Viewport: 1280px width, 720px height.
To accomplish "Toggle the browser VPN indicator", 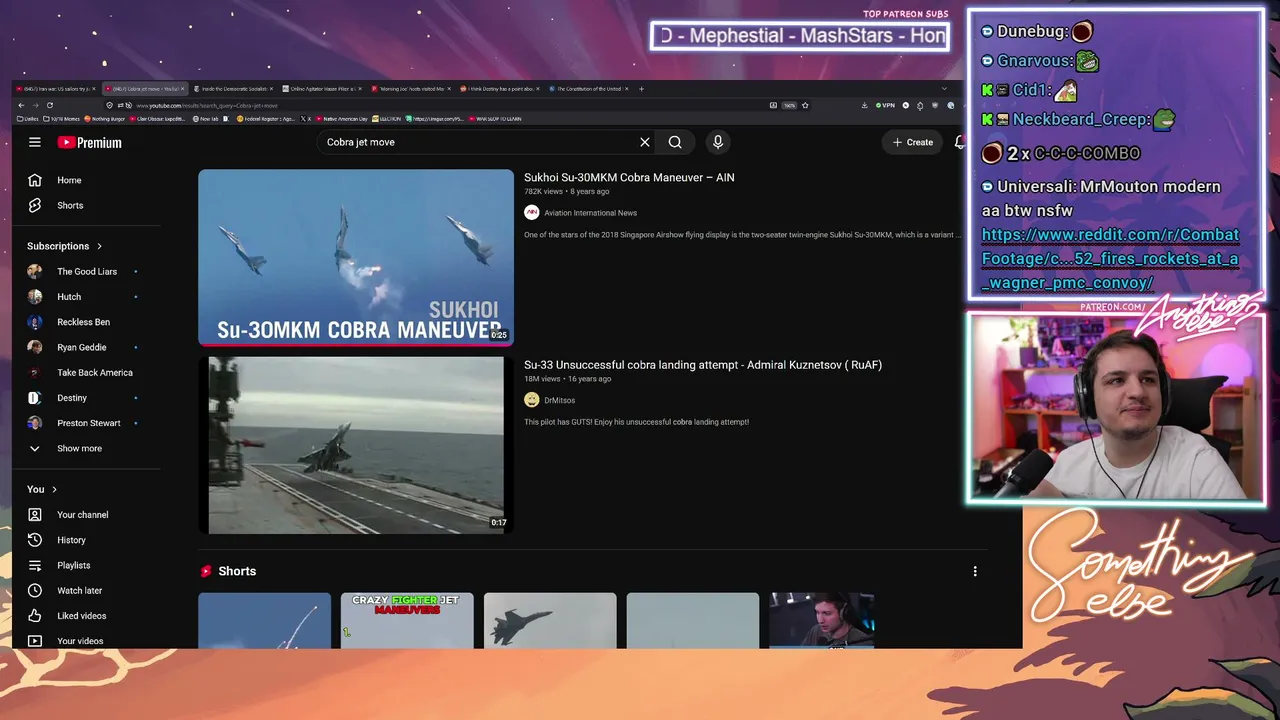I will tap(884, 105).
